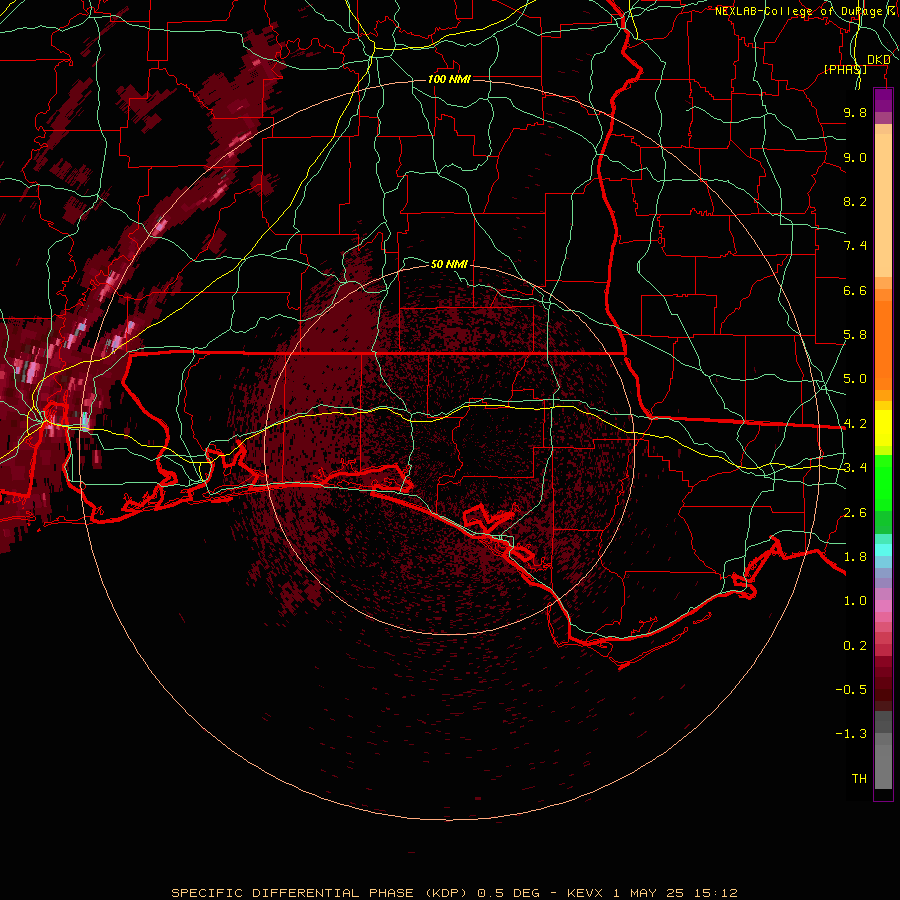Click the 9.8 value on the color scale
Viewport: 900px width, 900px height.
[x=855, y=112]
